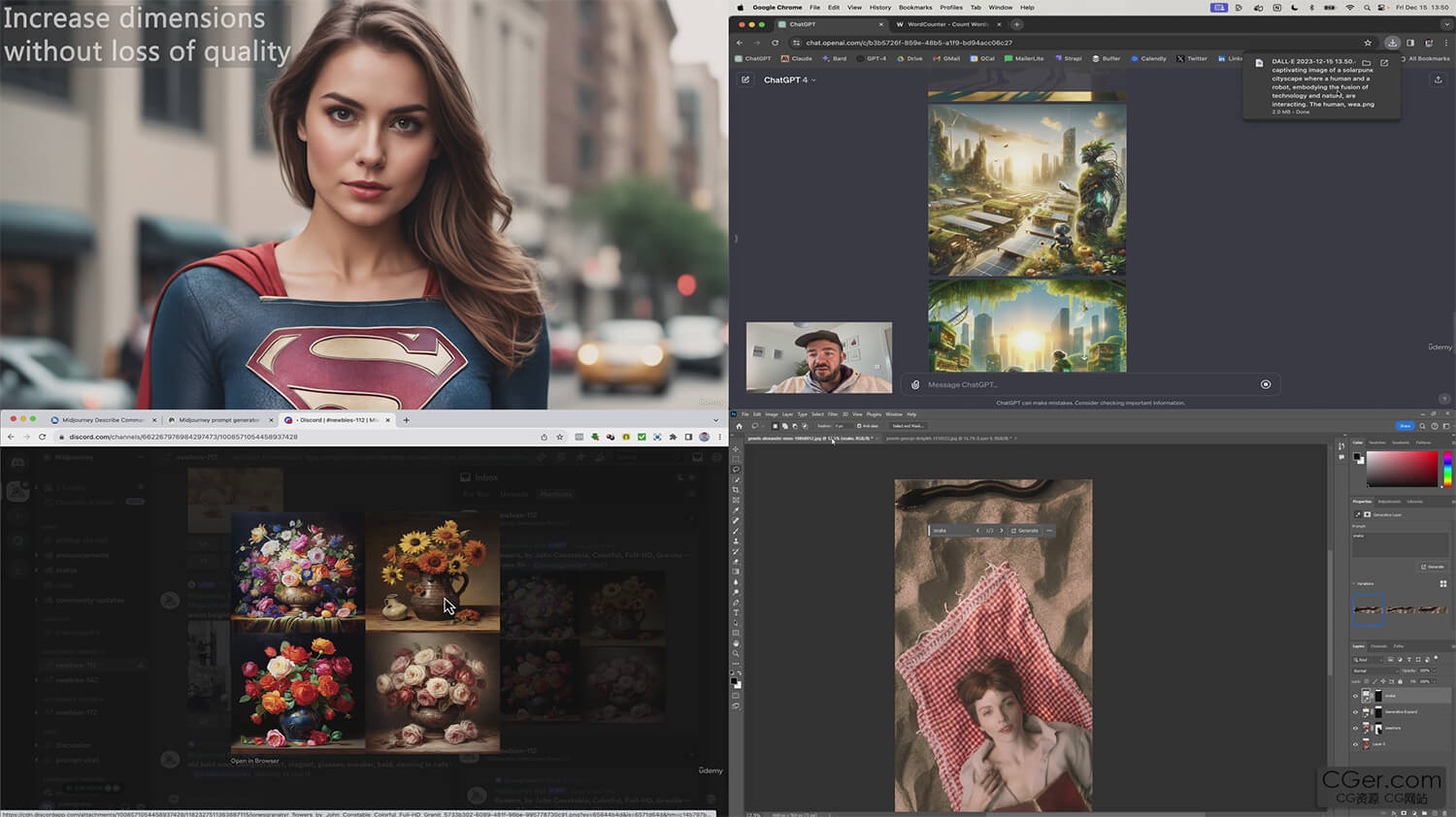Select the Move tool in Photoshop

736,449
